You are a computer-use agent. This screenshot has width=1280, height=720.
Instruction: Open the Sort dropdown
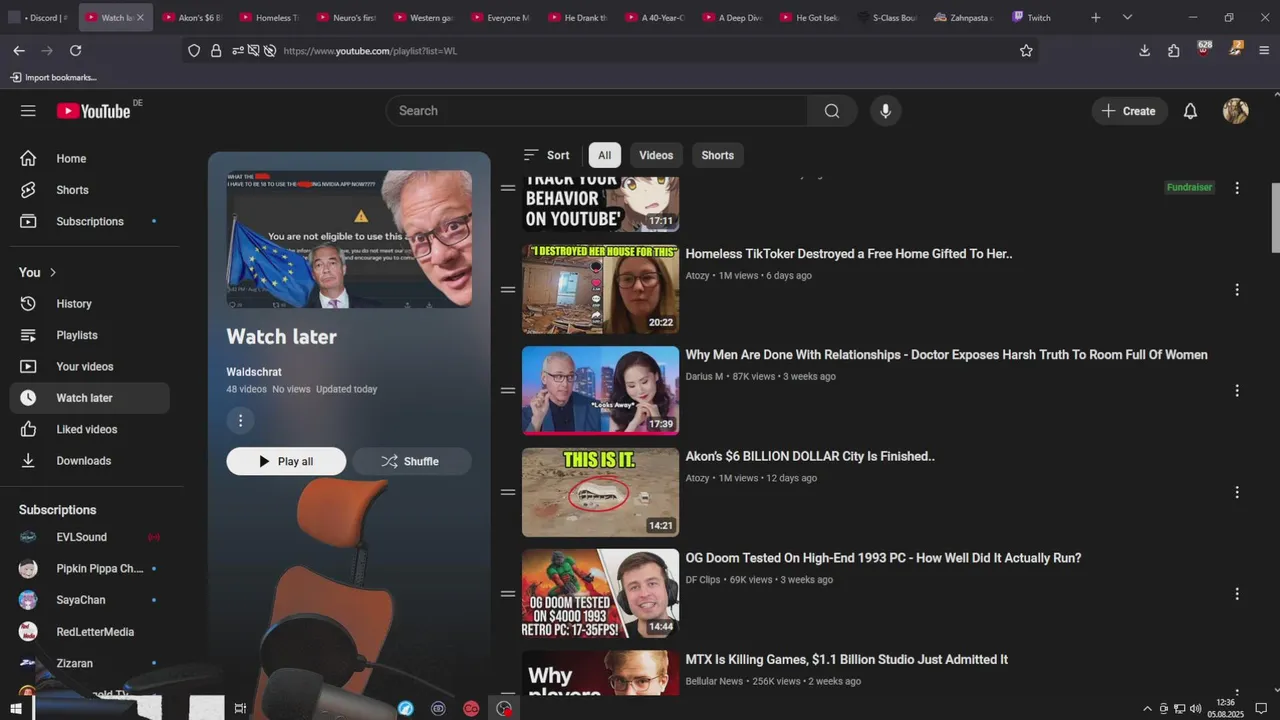(546, 155)
